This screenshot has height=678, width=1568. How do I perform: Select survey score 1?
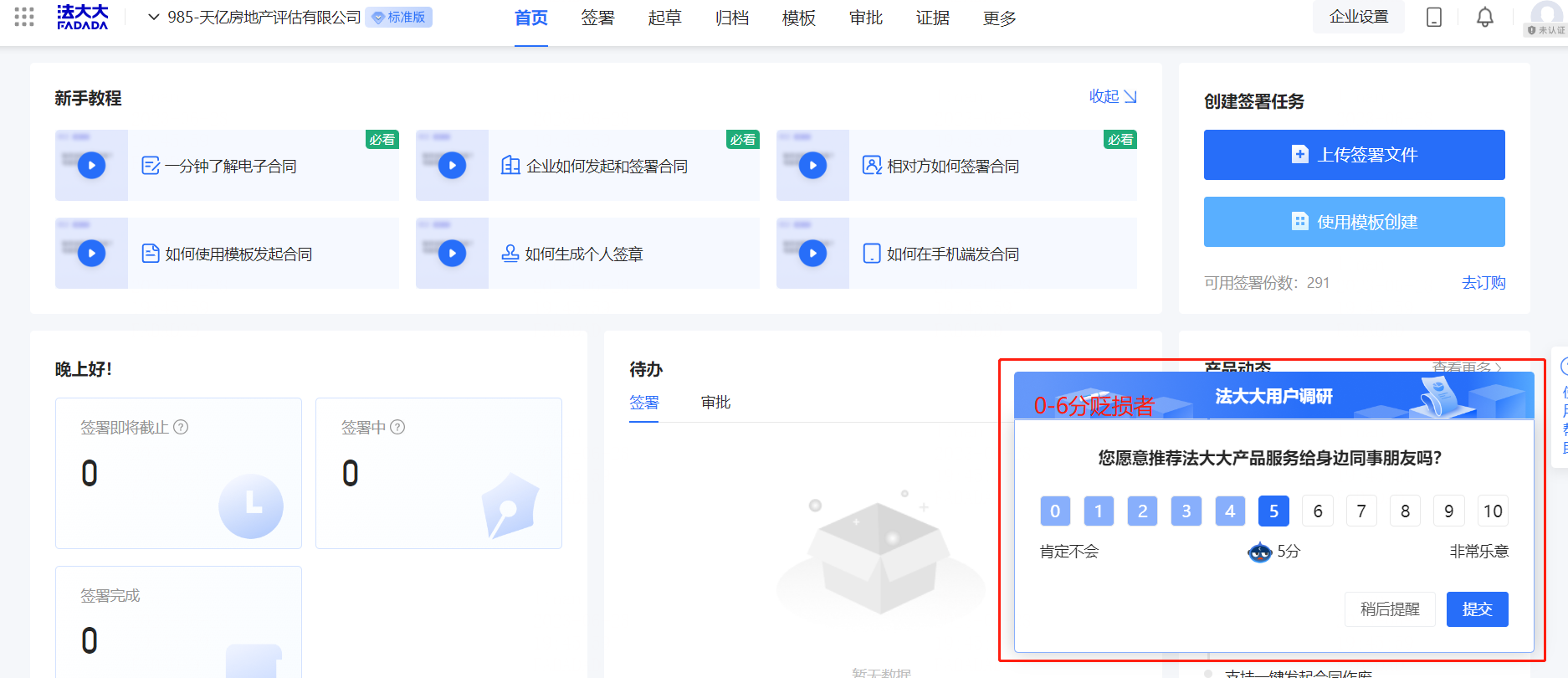tap(1099, 511)
